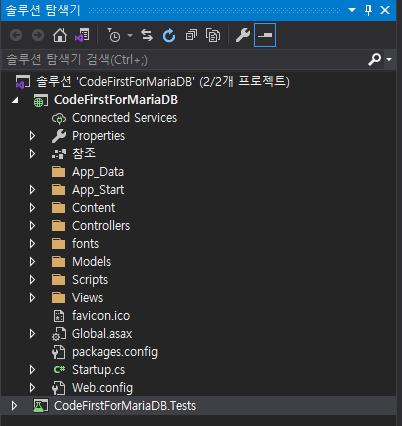Click the fonts folder icon
The height and width of the screenshot is (426, 402).
click(x=59, y=244)
